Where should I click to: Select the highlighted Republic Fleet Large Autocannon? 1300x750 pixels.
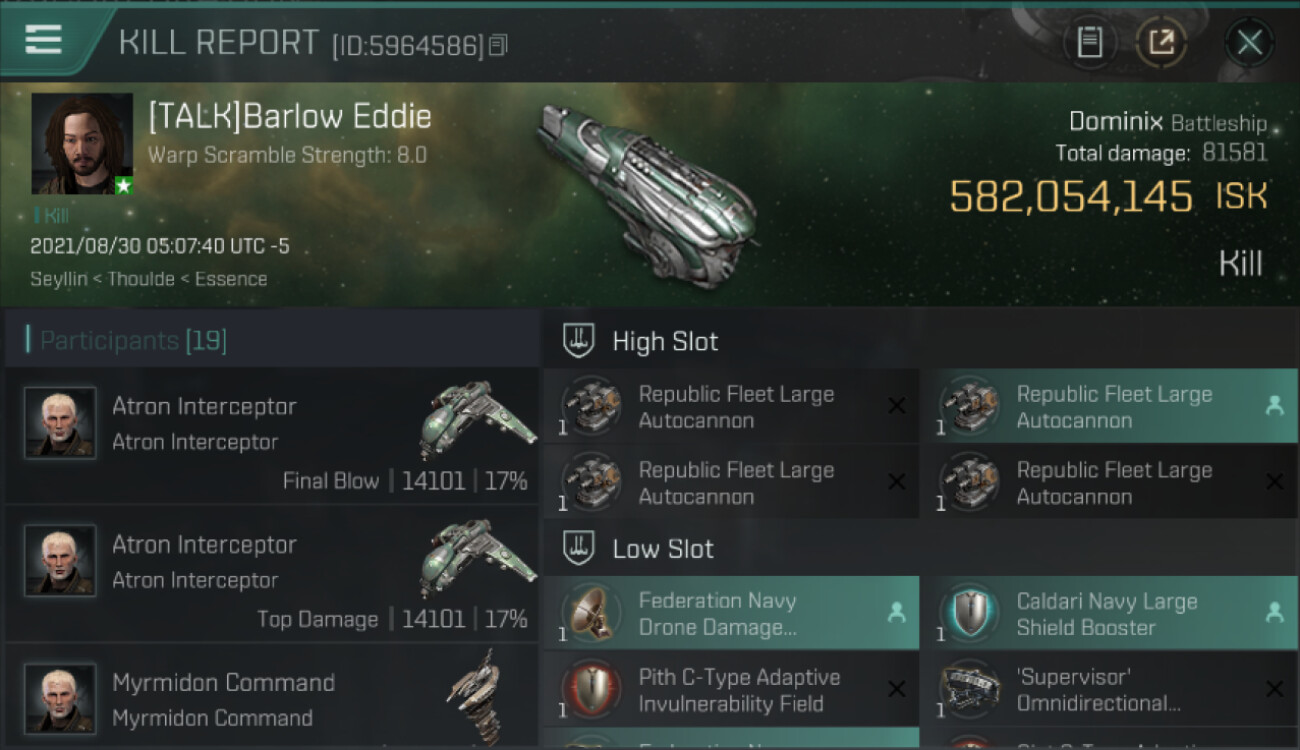pos(1108,407)
